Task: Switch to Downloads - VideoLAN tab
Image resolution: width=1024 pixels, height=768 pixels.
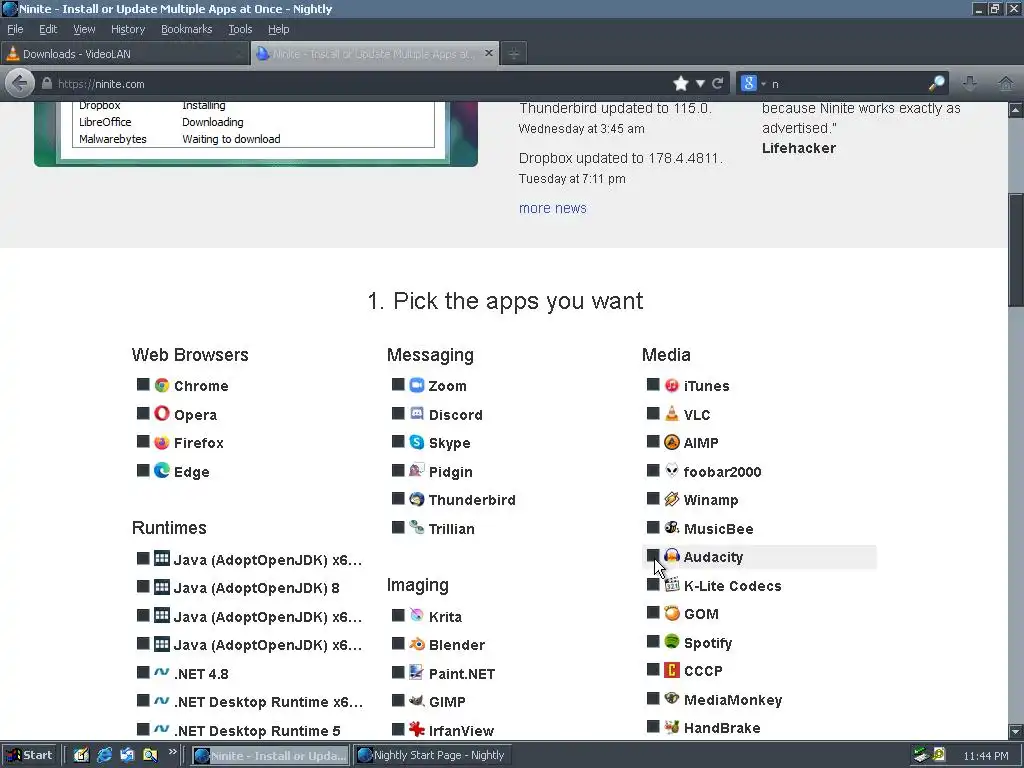Action: click(x=124, y=54)
